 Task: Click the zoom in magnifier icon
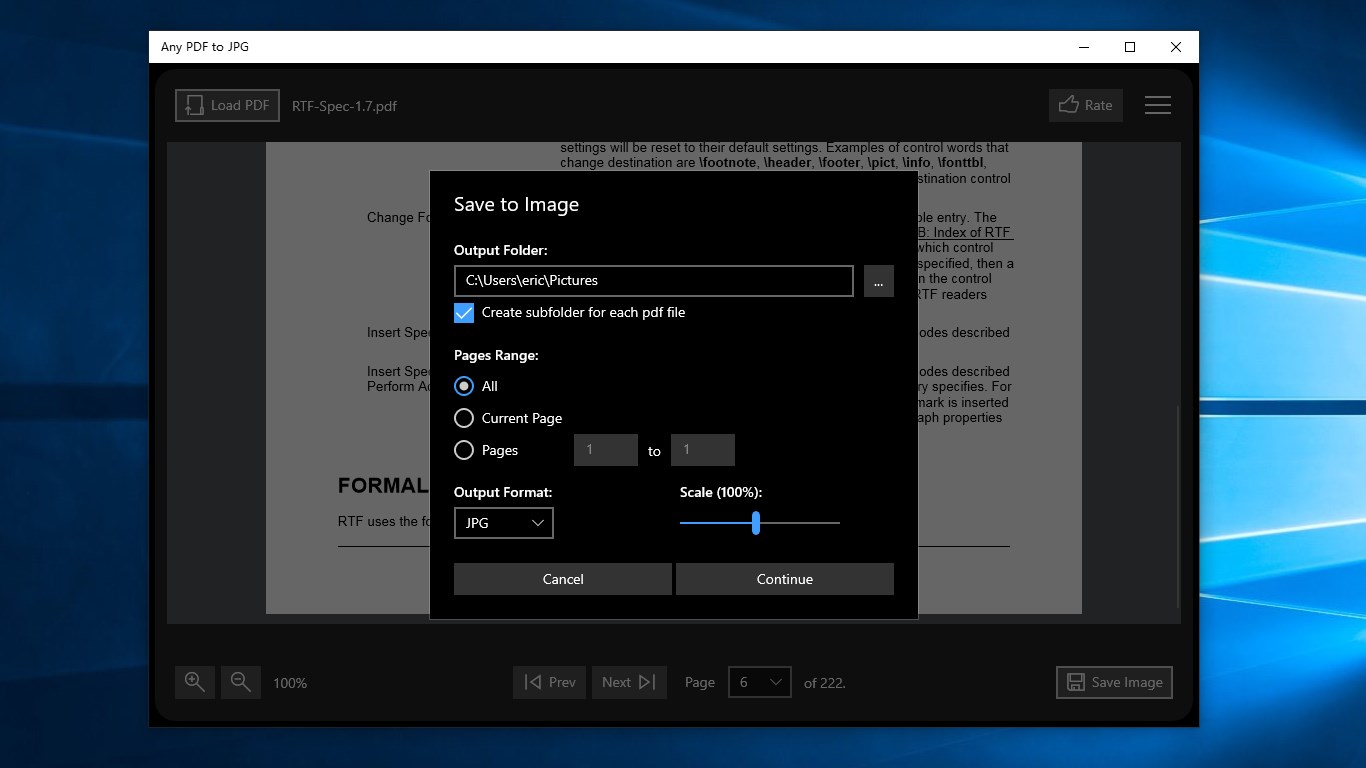[195, 682]
